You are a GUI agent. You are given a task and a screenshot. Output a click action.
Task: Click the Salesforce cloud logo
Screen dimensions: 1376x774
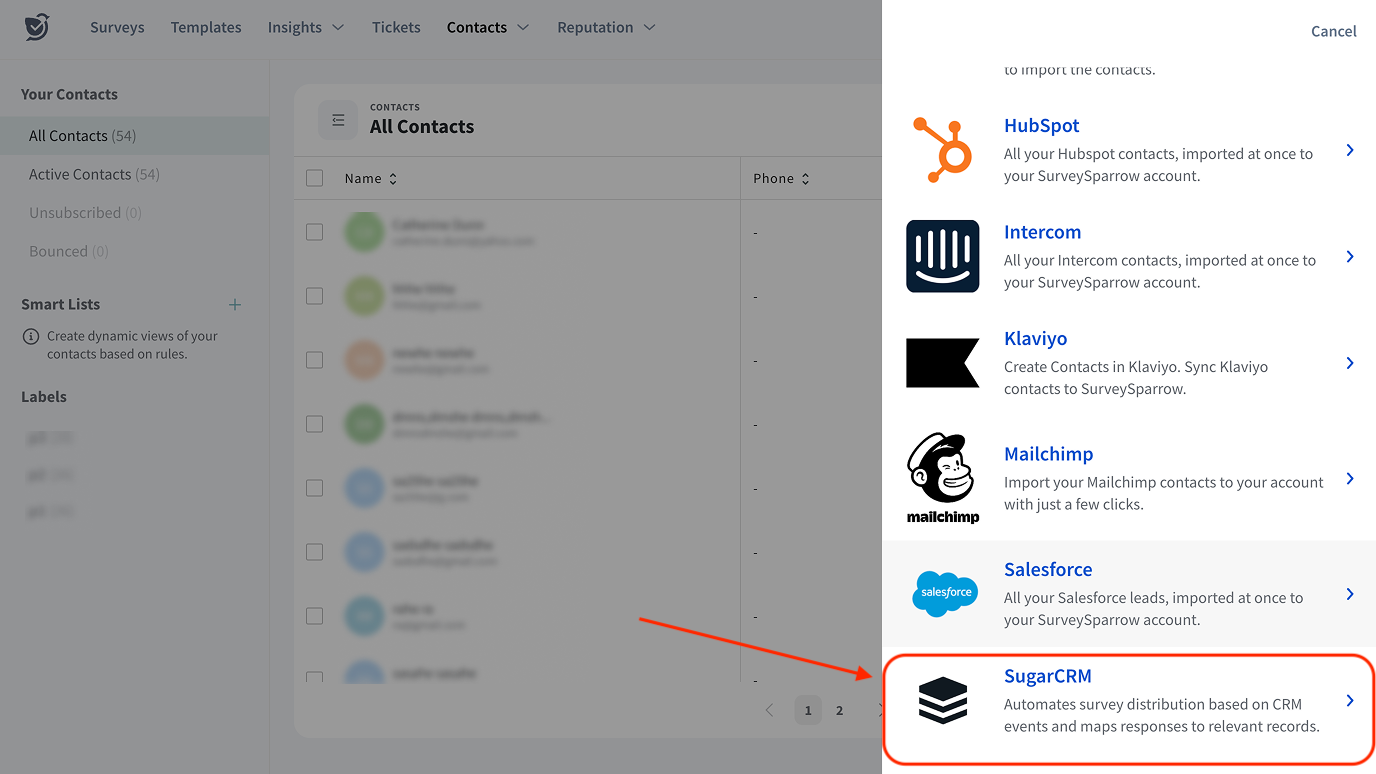(x=944, y=593)
